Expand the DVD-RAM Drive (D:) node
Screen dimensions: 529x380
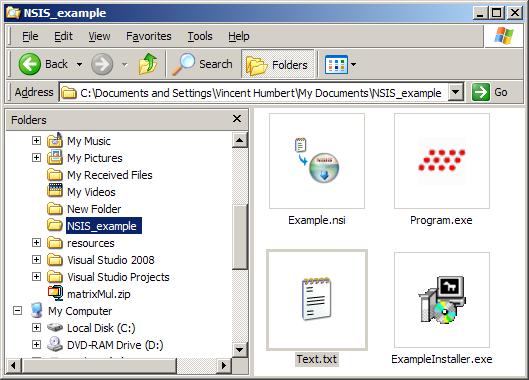pyautogui.click(x=36, y=344)
